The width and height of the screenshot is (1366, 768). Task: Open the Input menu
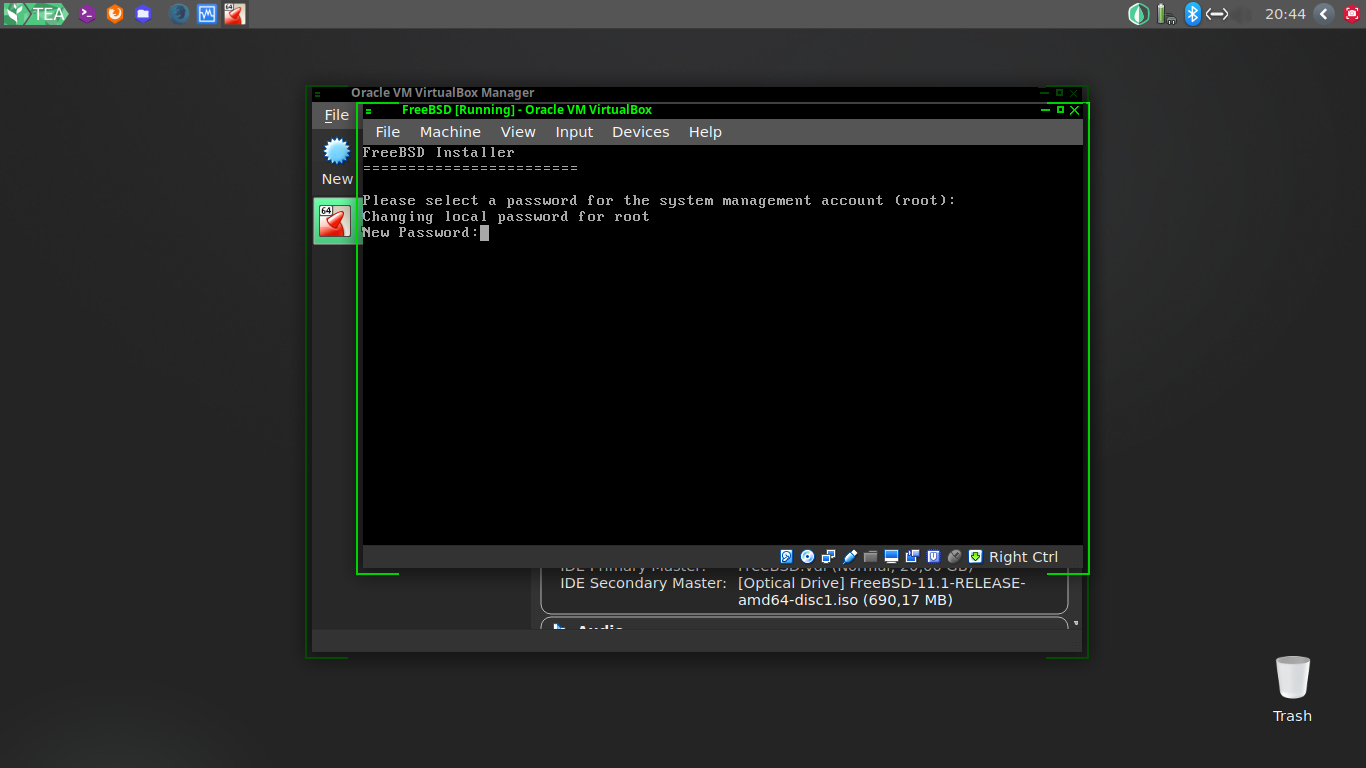click(574, 131)
